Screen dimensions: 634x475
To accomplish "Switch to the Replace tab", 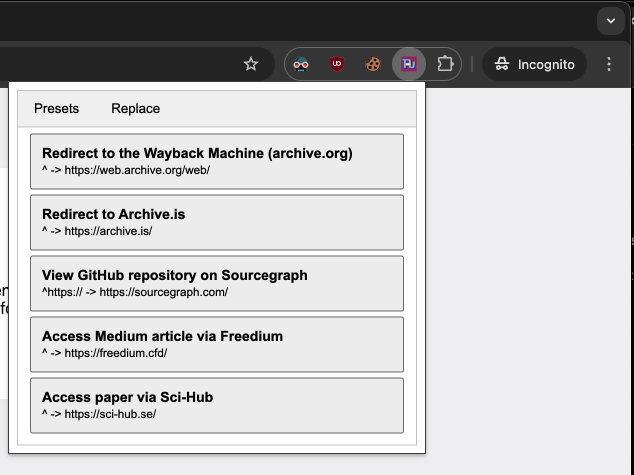I will 135,108.
